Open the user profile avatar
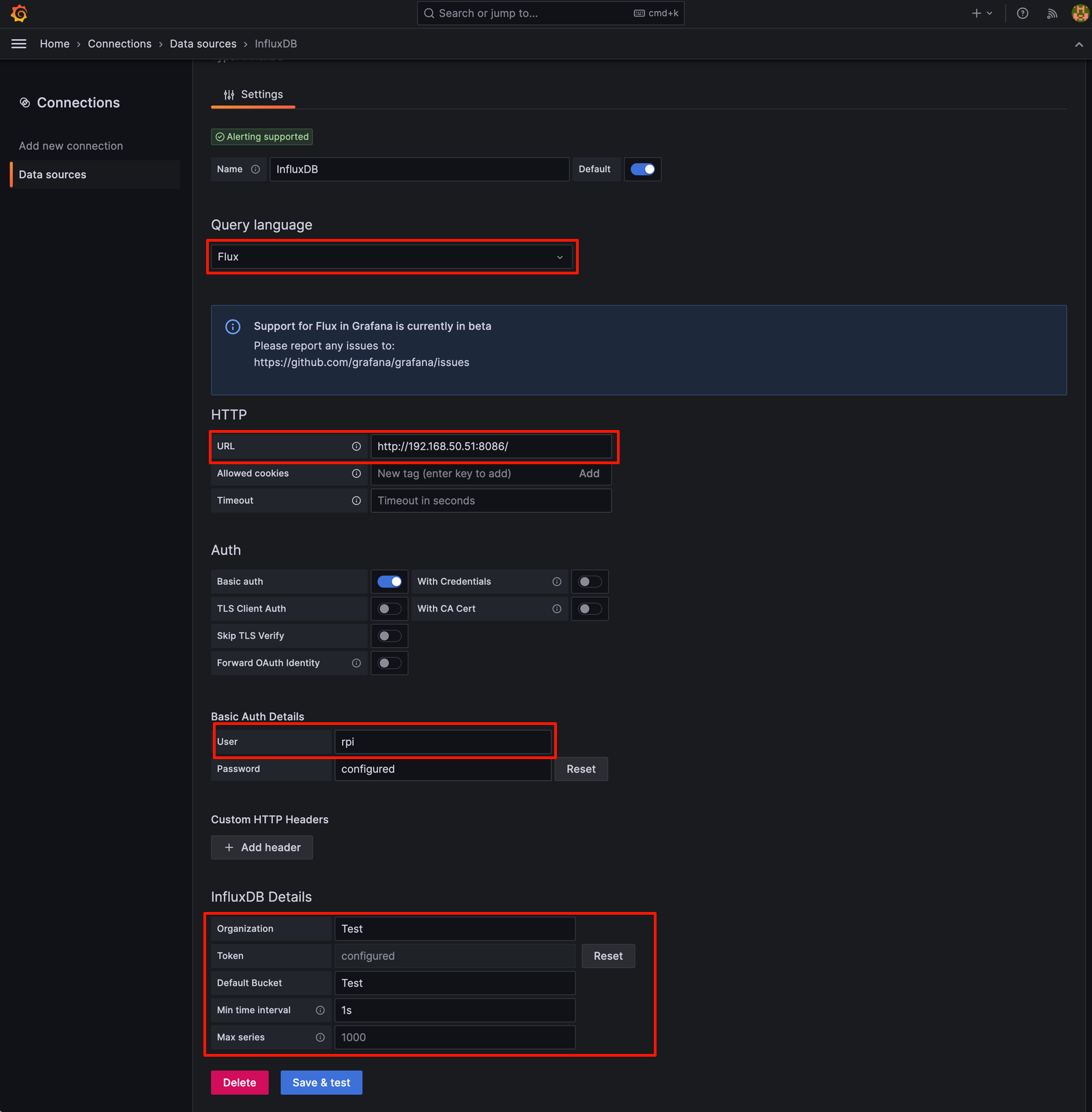 point(1080,13)
